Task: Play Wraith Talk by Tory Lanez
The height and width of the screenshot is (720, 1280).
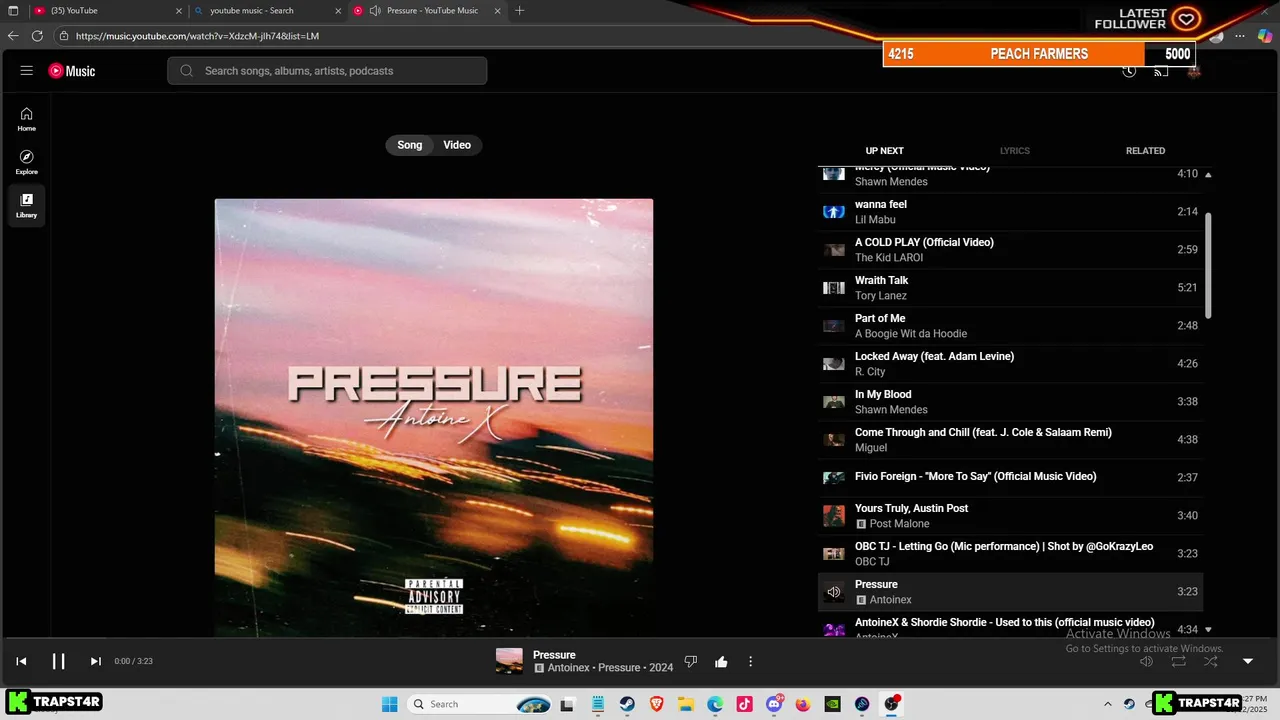Action: (1011, 288)
